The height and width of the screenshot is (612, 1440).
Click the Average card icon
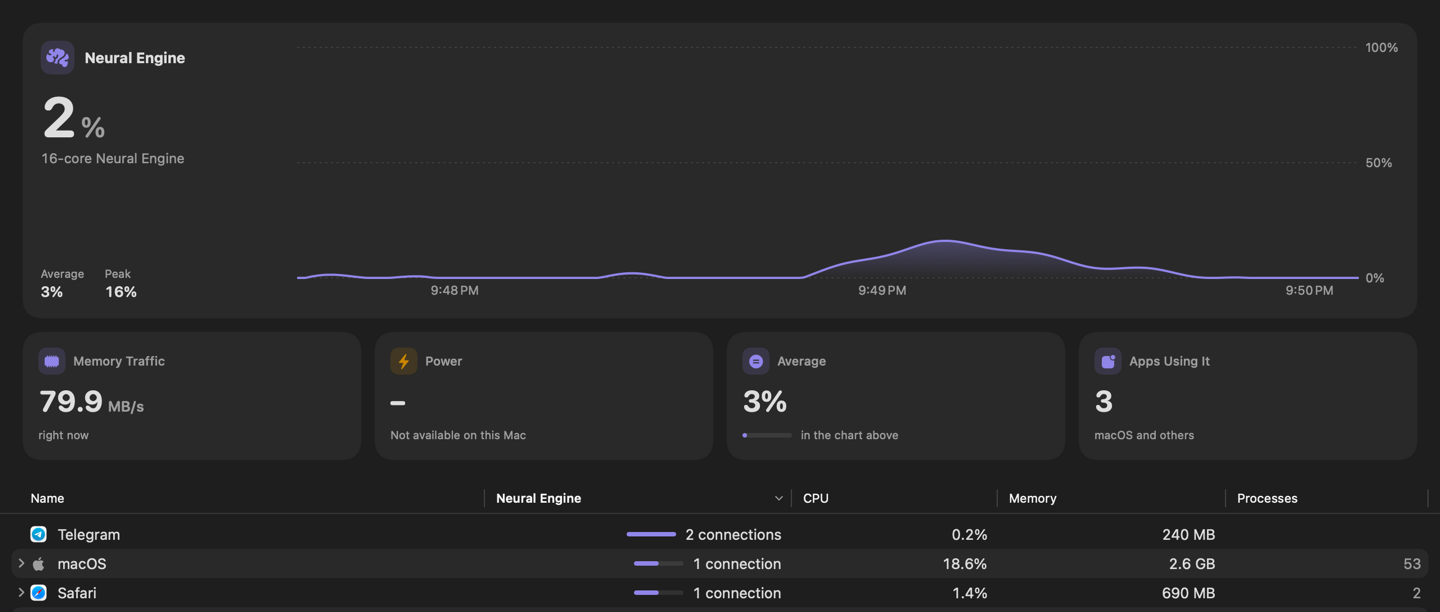point(756,361)
